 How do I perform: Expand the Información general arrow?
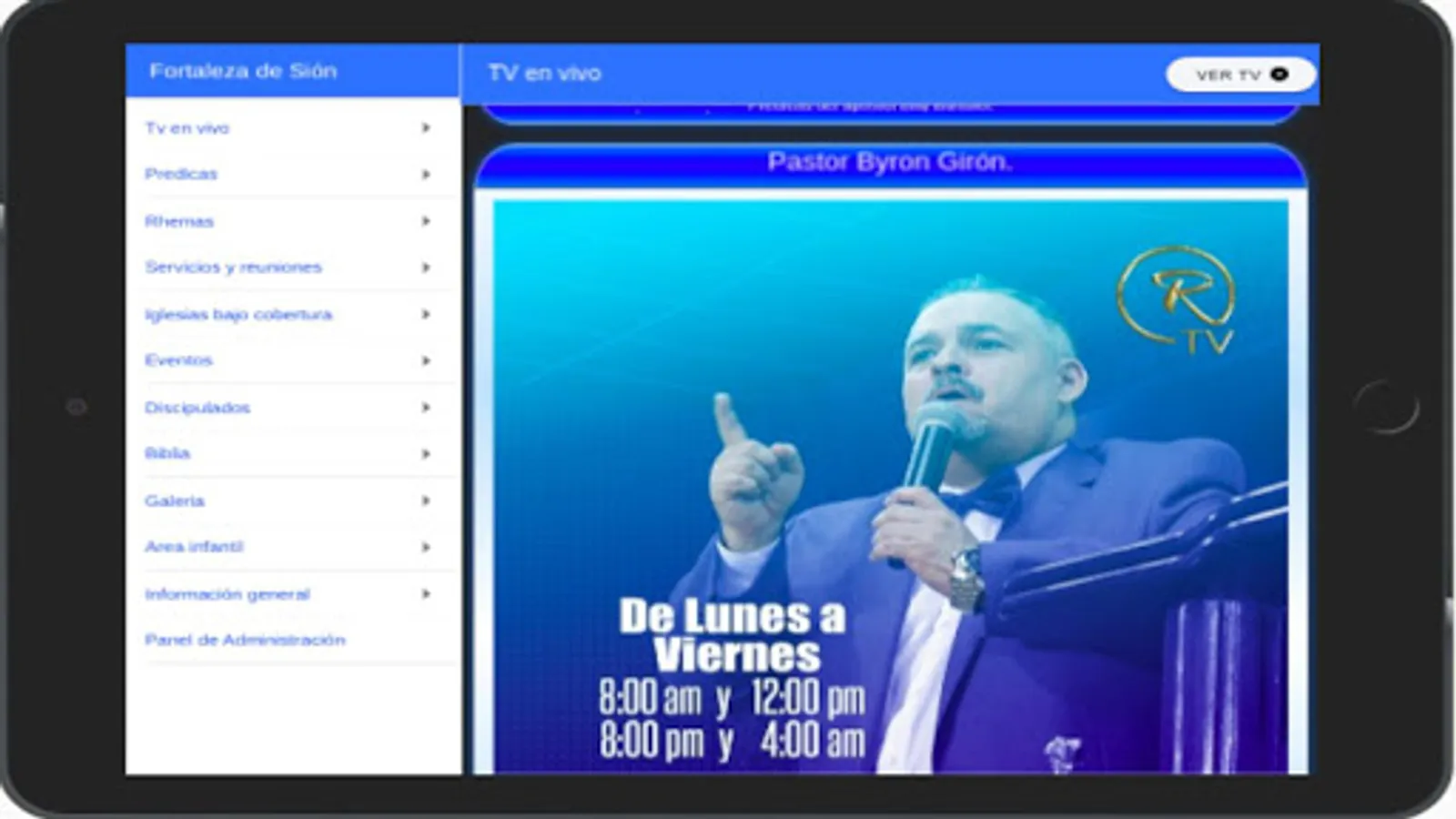426,594
